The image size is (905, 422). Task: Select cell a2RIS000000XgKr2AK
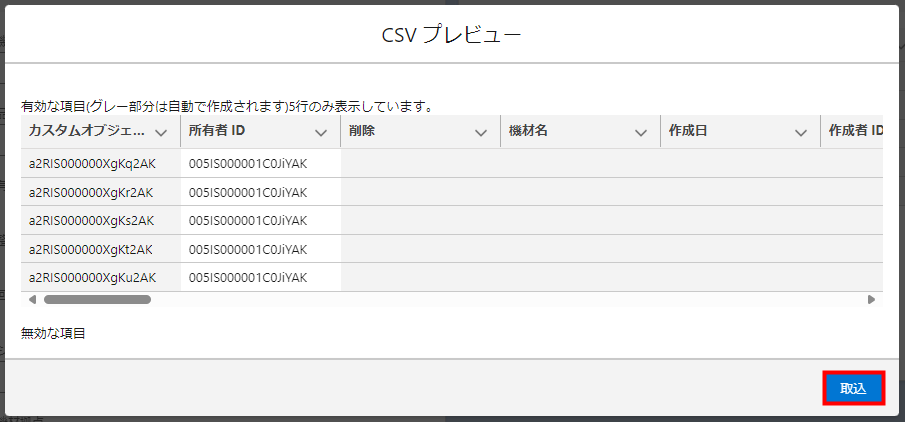(91, 192)
